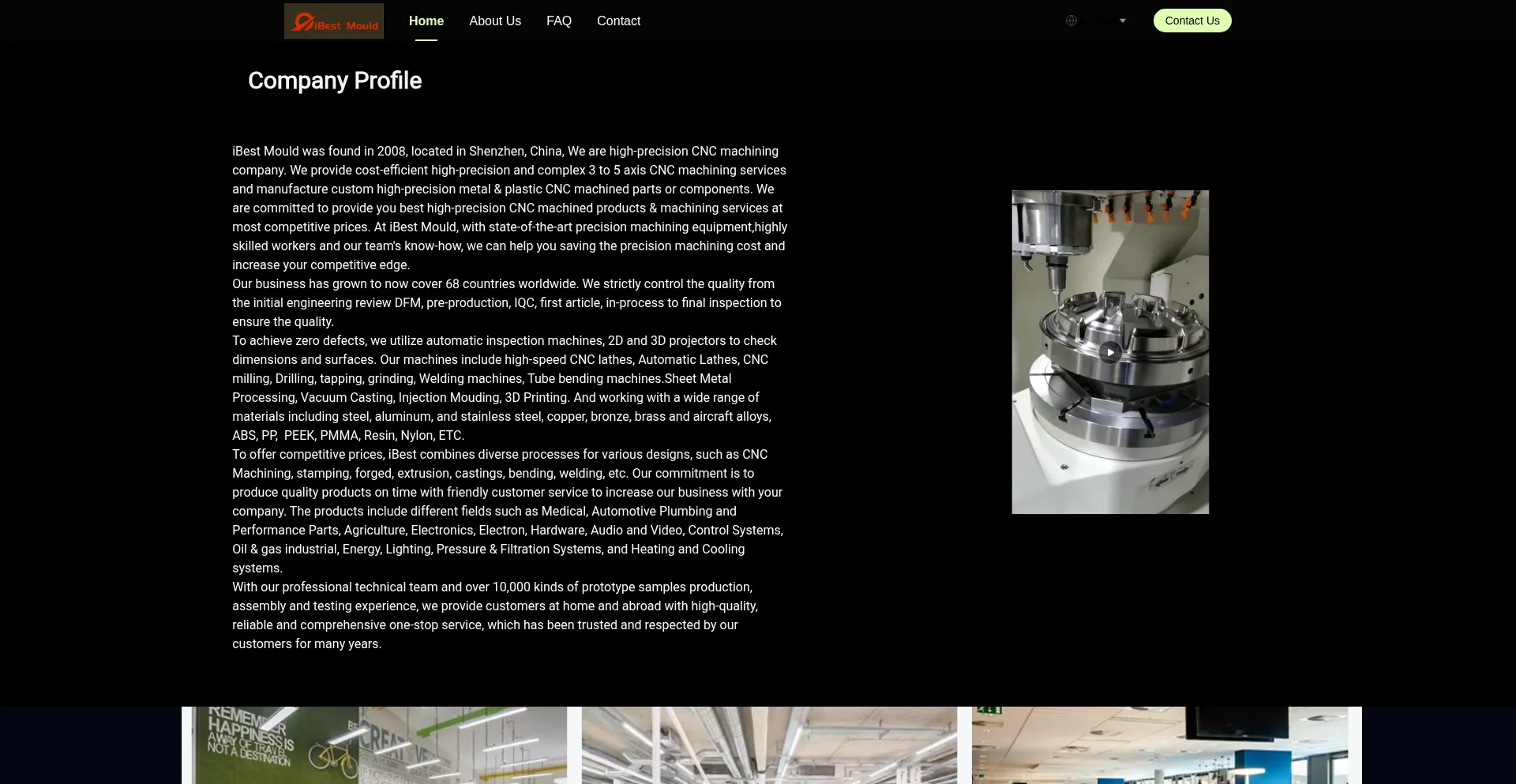The width and height of the screenshot is (1516, 784).
Task: Expand the language dropdown arrow
Action: [x=1122, y=21]
